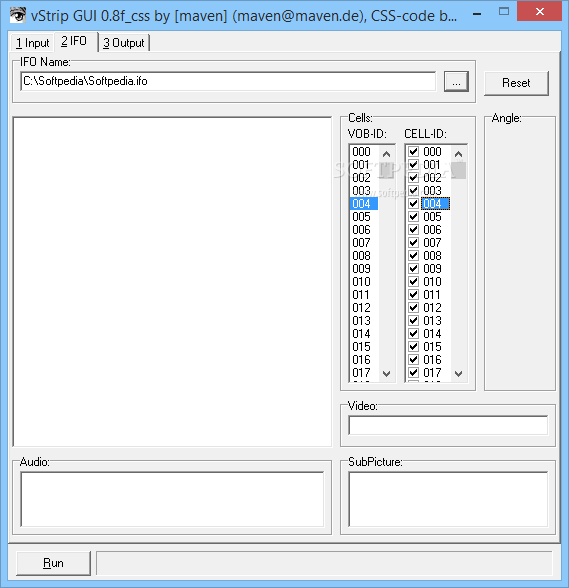The width and height of the screenshot is (569, 588).
Task: Click CELL-ID list scroll down arrow
Action: [458, 374]
